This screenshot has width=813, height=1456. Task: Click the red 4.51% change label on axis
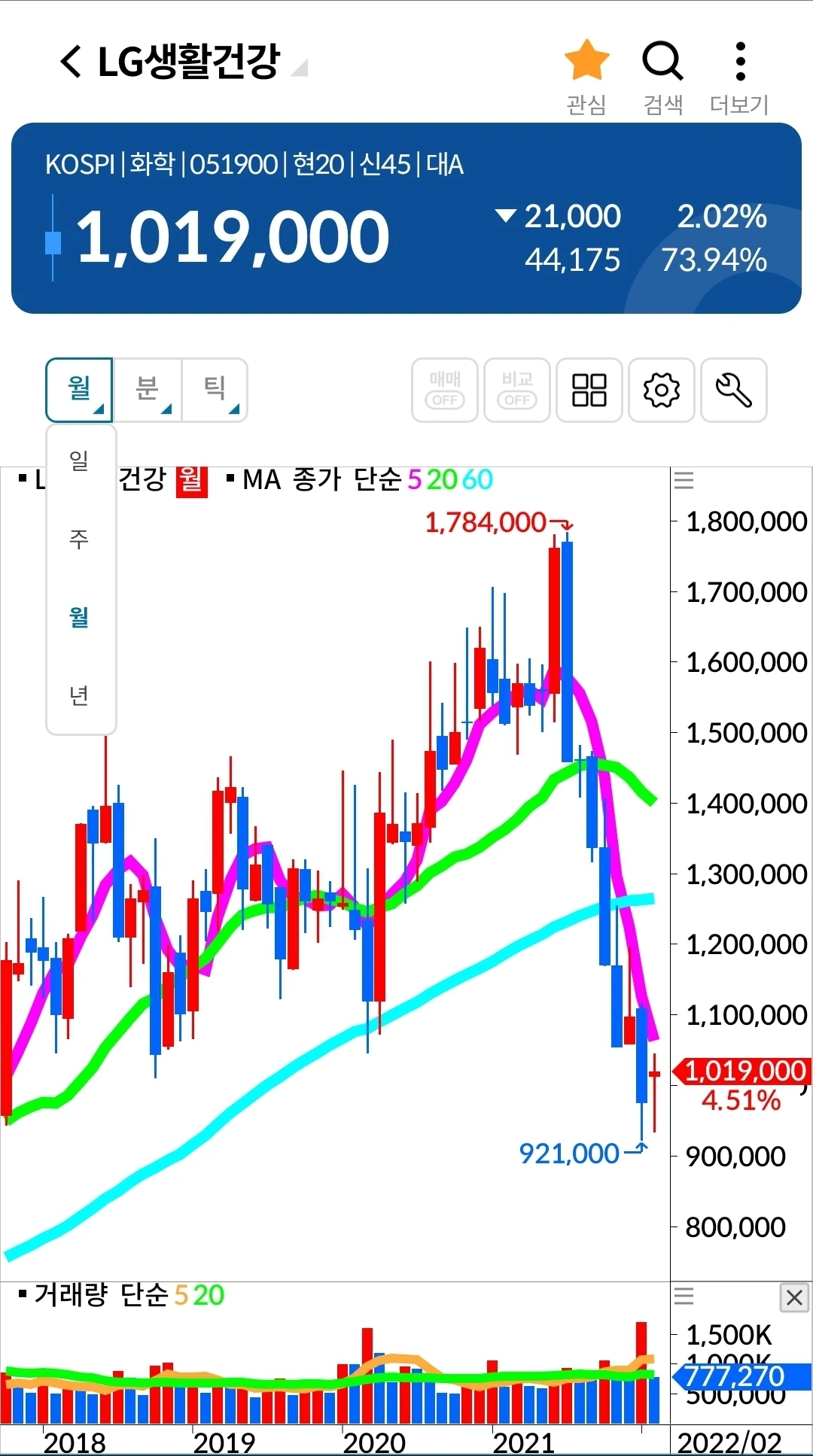pos(741,1101)
